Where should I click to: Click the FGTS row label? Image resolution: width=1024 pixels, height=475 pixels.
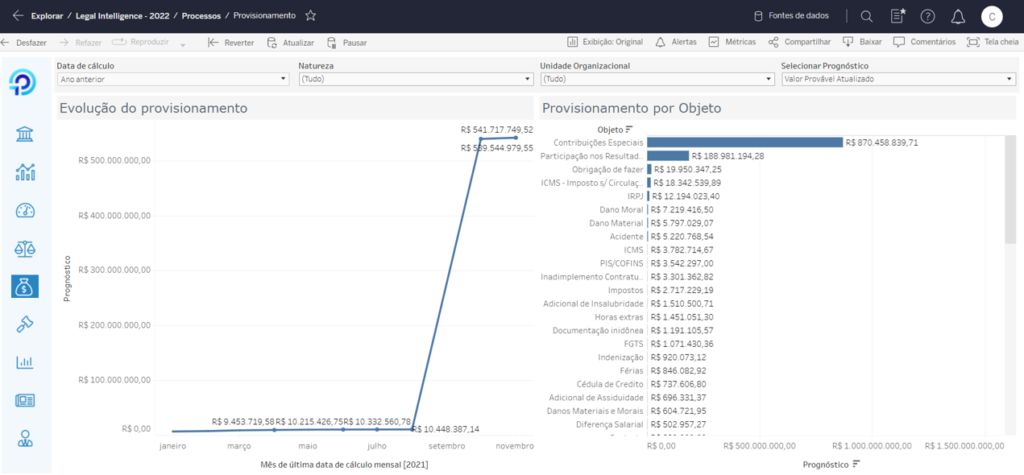[x=634, y=344]
